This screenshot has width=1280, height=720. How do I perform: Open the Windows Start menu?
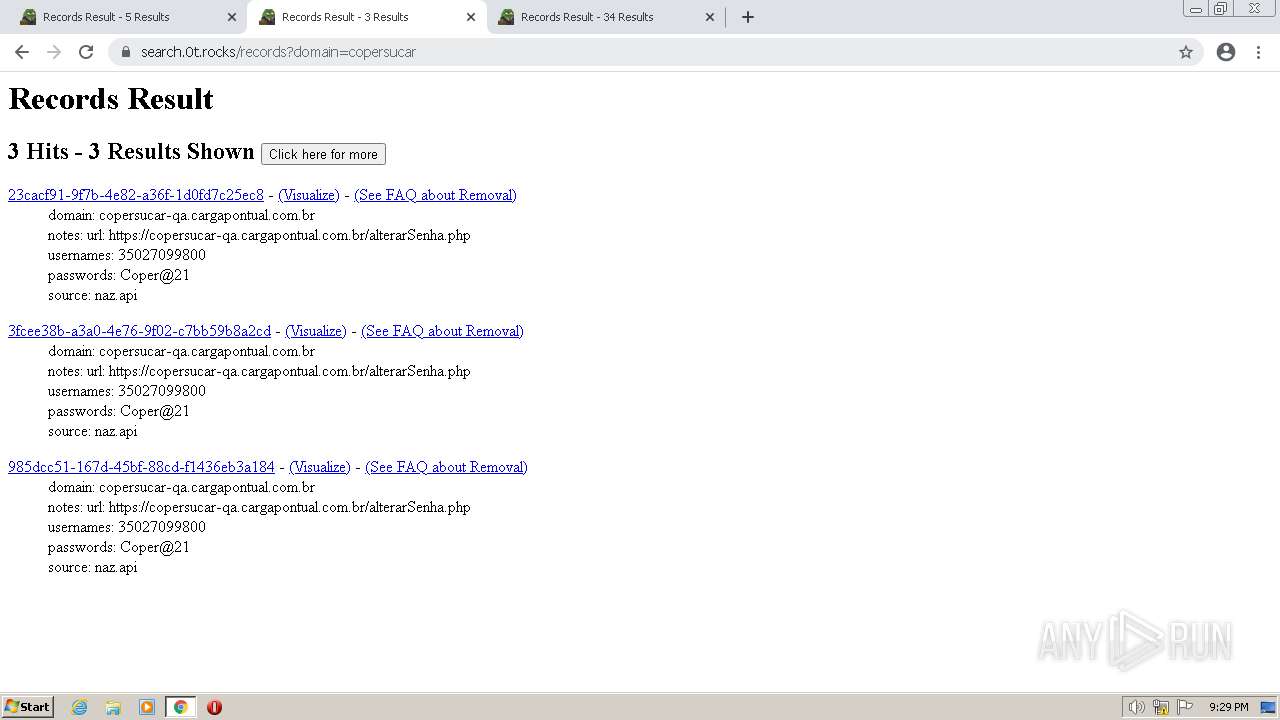click(x=28, y=707)
